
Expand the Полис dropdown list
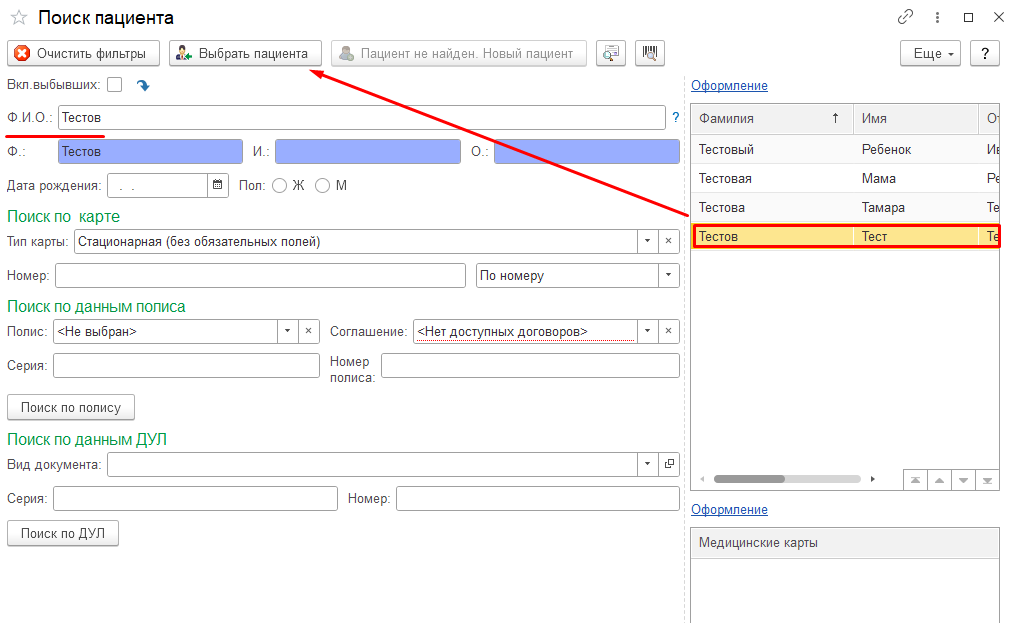coord(288,331)
